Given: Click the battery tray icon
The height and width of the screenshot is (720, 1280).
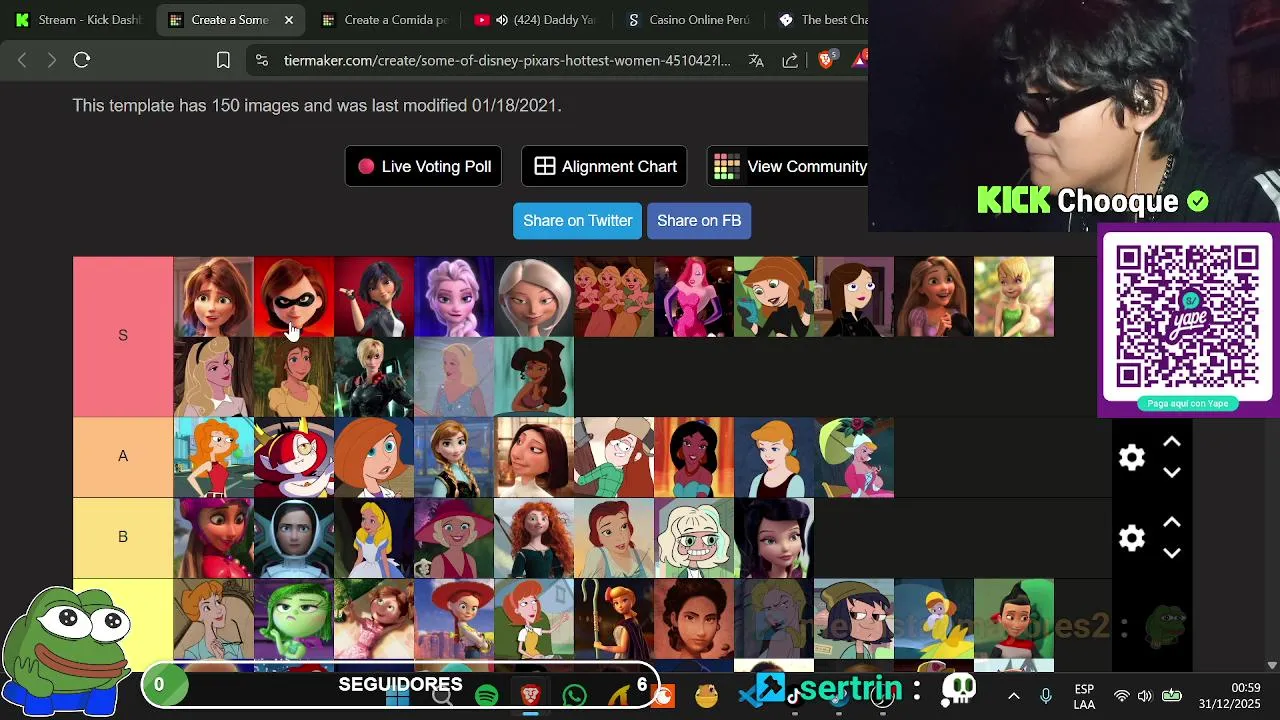Looking at the screenshot, I should tap(1171, 696).
